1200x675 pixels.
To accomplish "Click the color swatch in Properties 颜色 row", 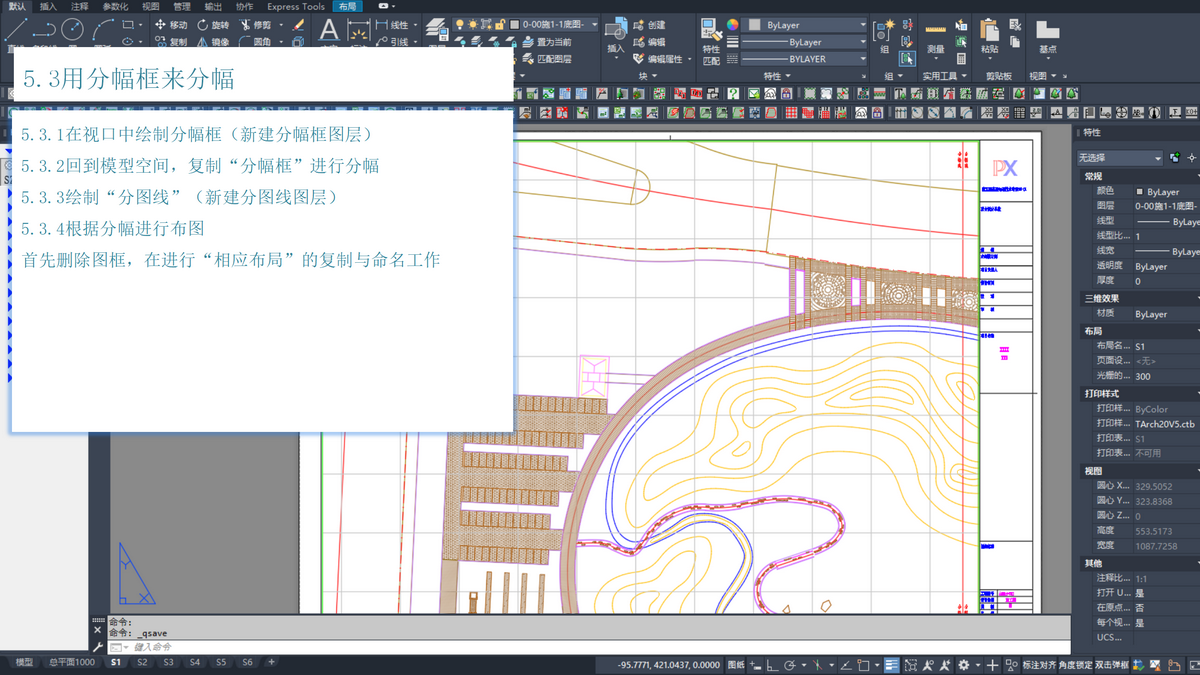I will click(x=1139, y=191).
